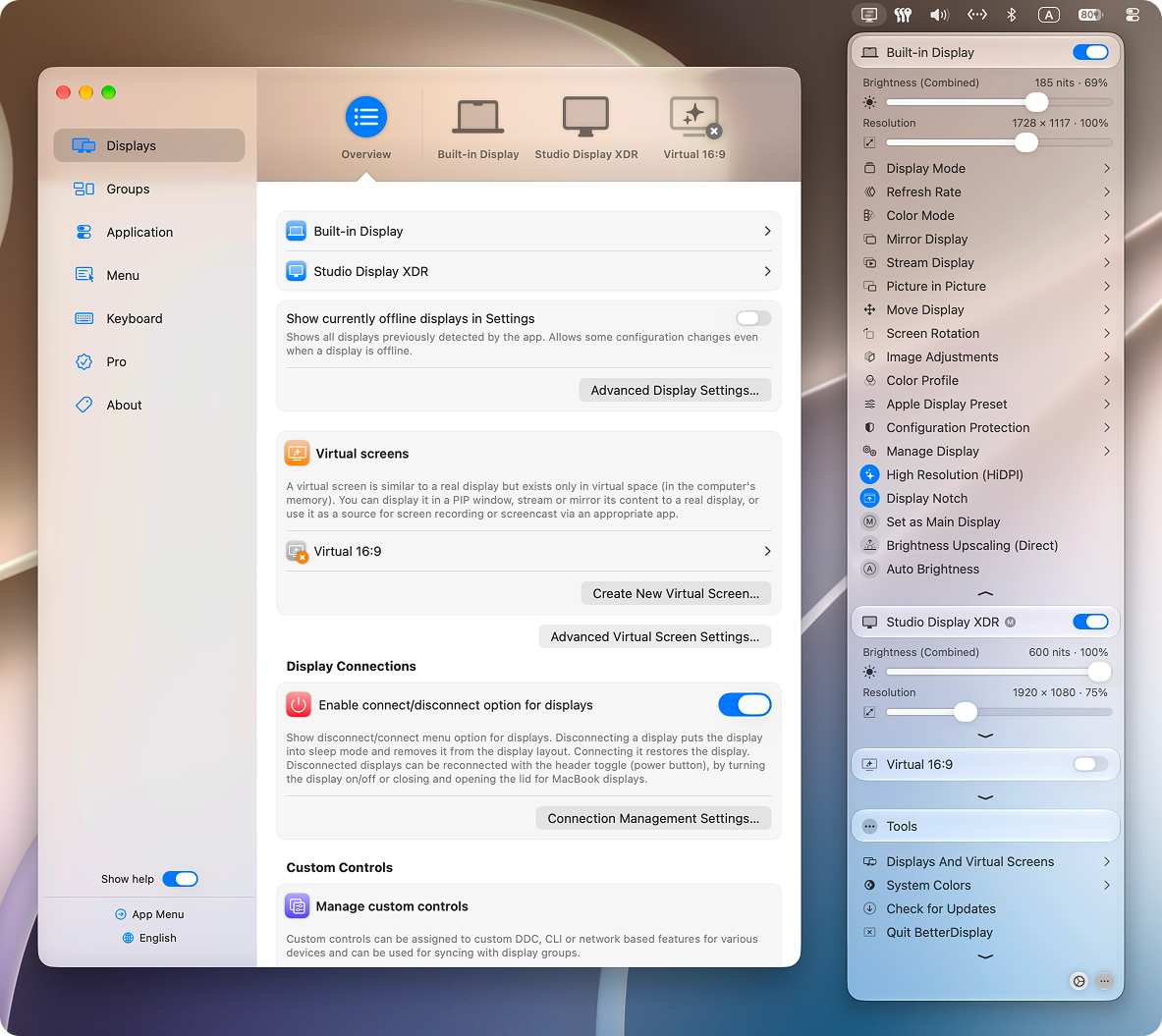Image resolution: width=1162 pixels, height=1036 pixels.
Task: Toggle Enable connect/disconnect option switch
Action: point(745,705)
